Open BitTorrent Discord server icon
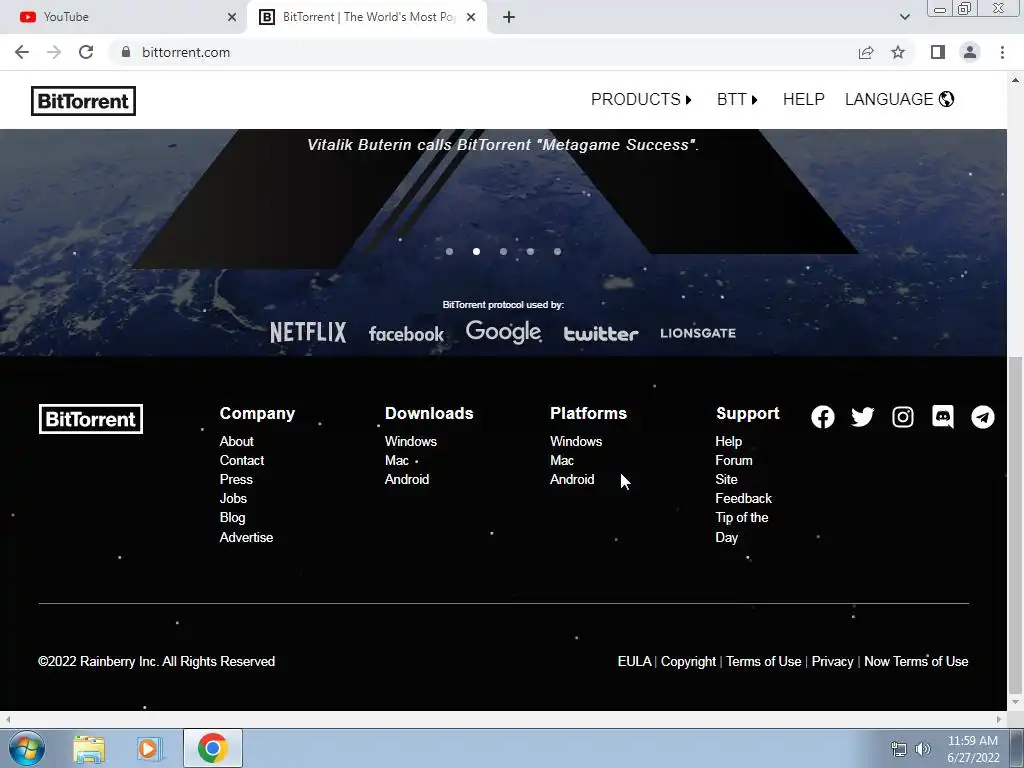Viewport: 1024px width, 768px height. tap(942, 417)
